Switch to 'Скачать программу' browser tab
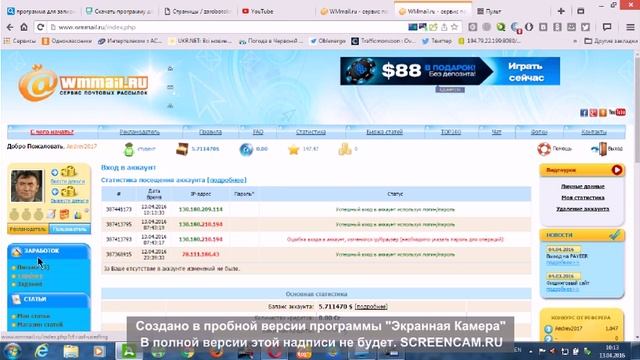 point(118,11)
